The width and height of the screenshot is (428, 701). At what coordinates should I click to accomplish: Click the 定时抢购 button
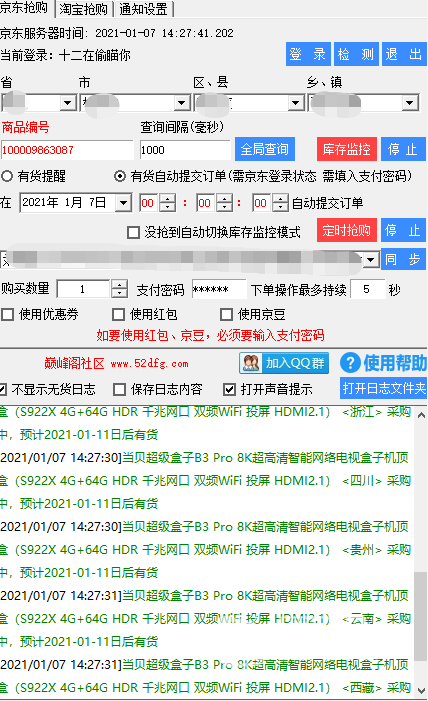[347, 231]
